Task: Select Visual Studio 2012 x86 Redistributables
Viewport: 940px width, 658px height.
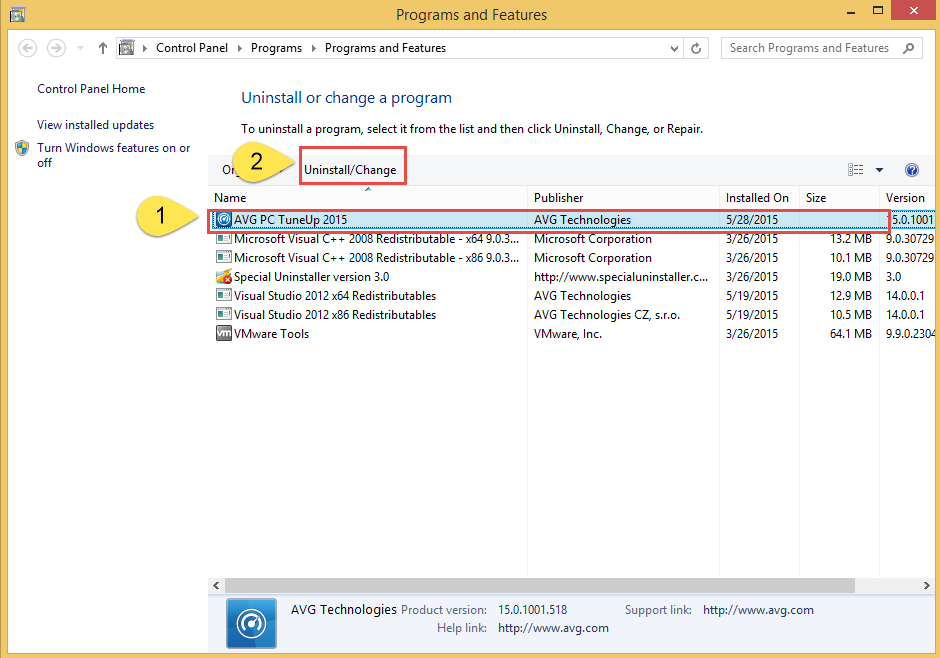Action: [335, 315]
